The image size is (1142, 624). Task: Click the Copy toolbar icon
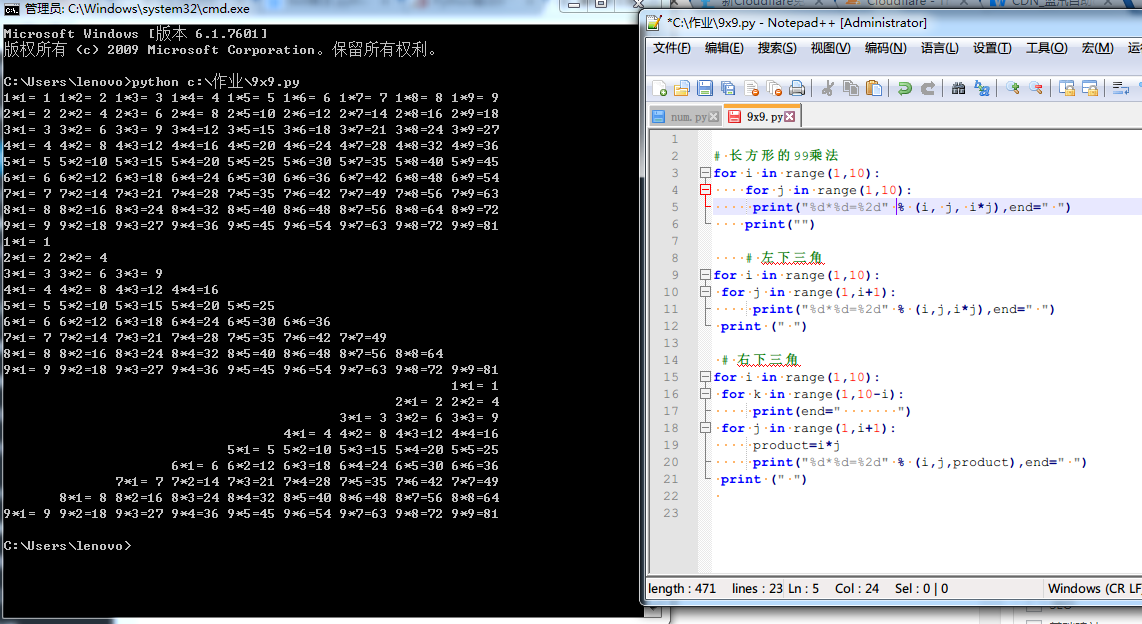pos(851,89)
